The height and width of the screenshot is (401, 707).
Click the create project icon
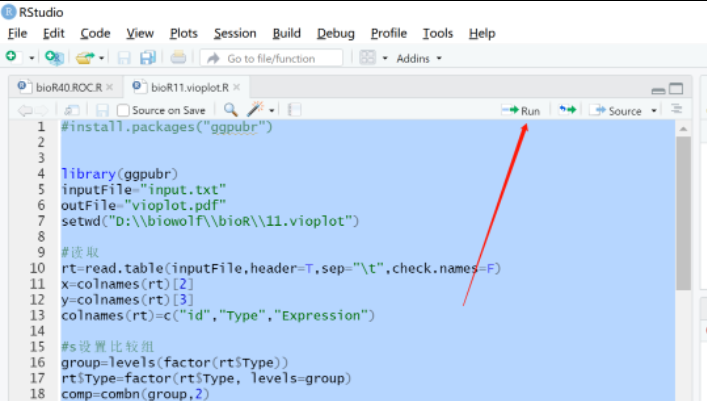coord(54,58)
